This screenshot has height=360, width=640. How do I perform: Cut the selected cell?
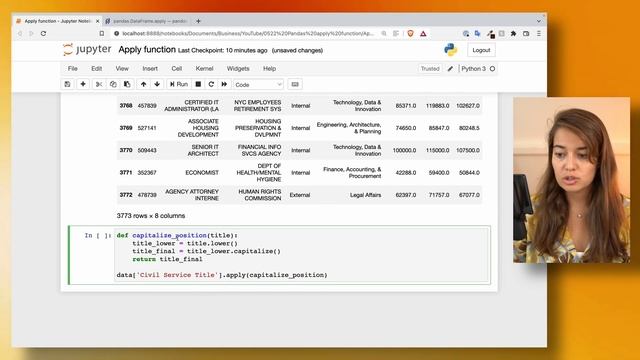[x=99, y=84]
